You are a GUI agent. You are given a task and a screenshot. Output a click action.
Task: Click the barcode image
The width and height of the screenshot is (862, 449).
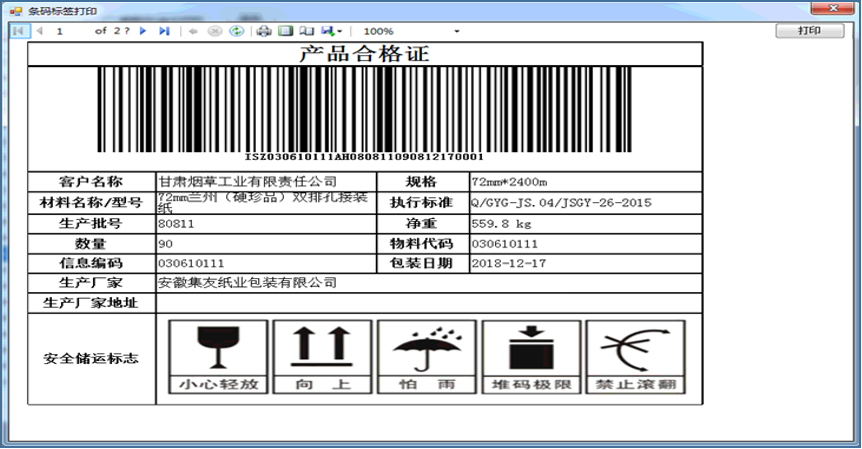[364, 109]
